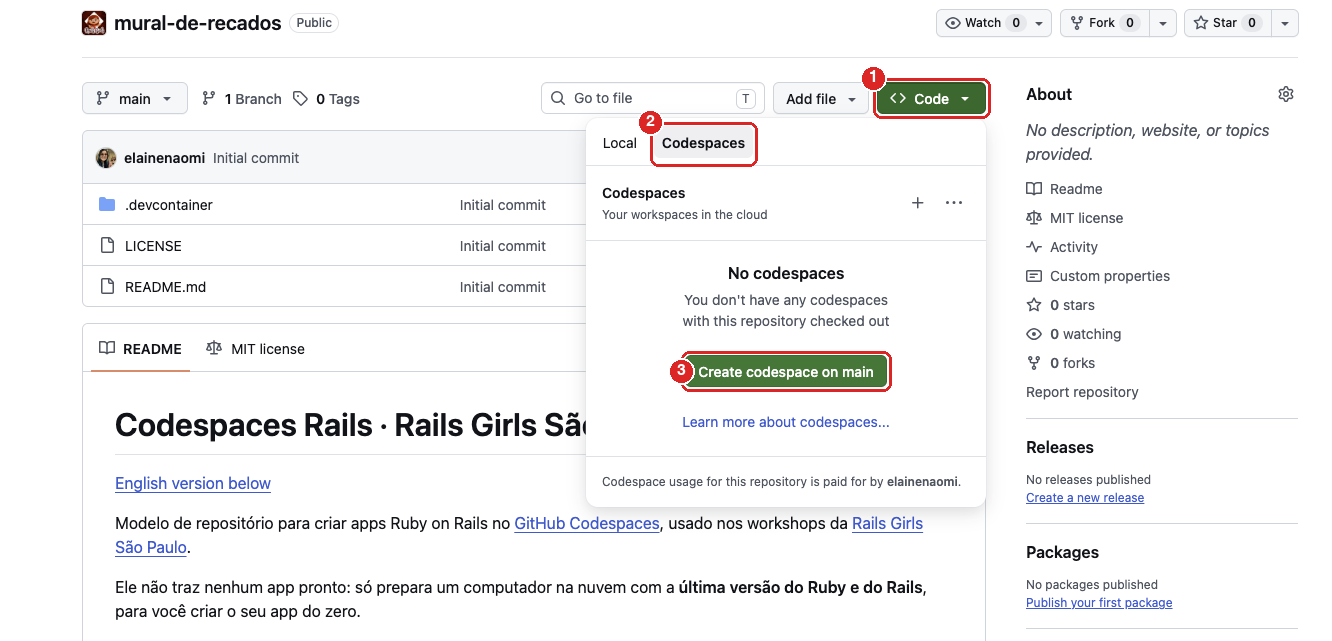1332x641 pixels.
Task: Click the pulse icon beside Activity
Action: [x=1034, y=247]
